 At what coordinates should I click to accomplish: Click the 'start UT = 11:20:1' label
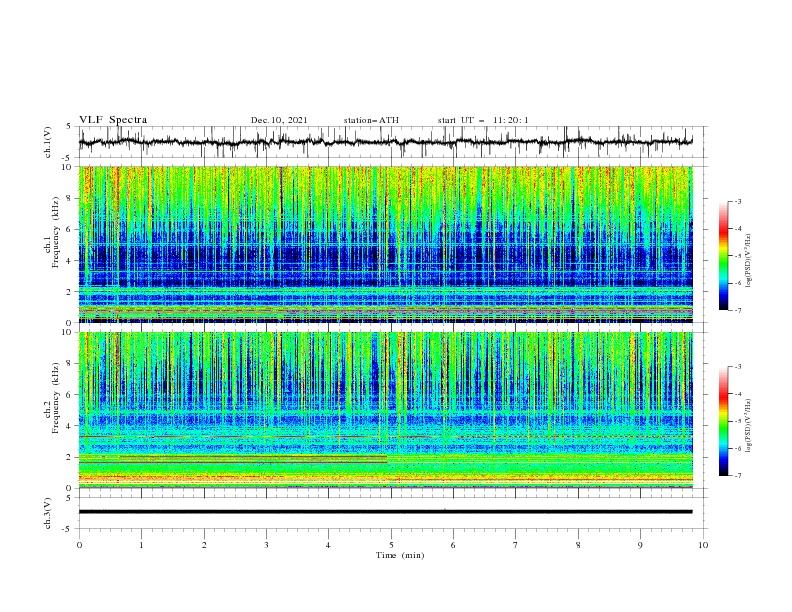coord(483,120)
